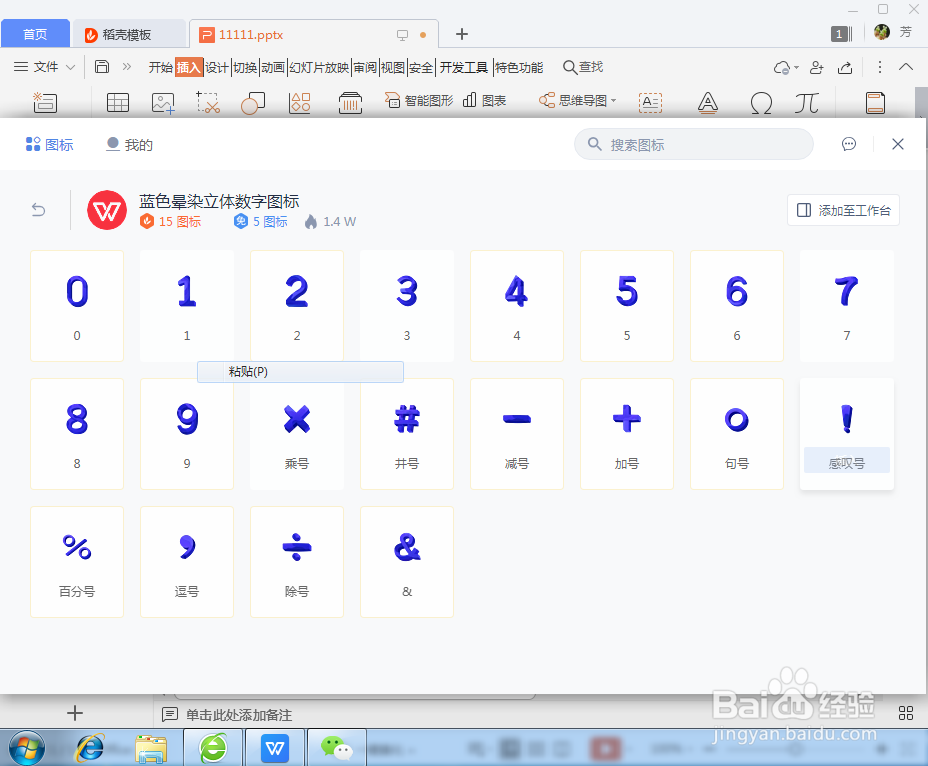The width and height of the screenshot is (928, 766).
Task: Select the 感叹号 exclamation icon card
Action: (847, 433)
